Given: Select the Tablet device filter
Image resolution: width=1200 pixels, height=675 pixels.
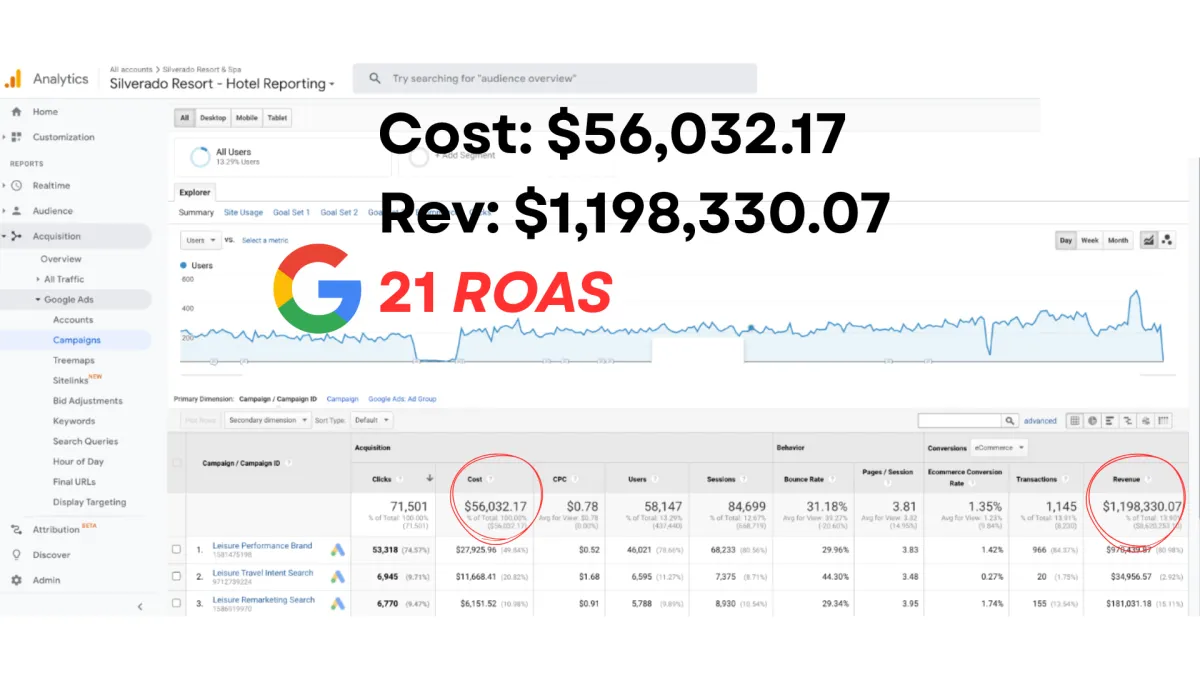Looking at the screenshot, I should click(x=277, y=118).
